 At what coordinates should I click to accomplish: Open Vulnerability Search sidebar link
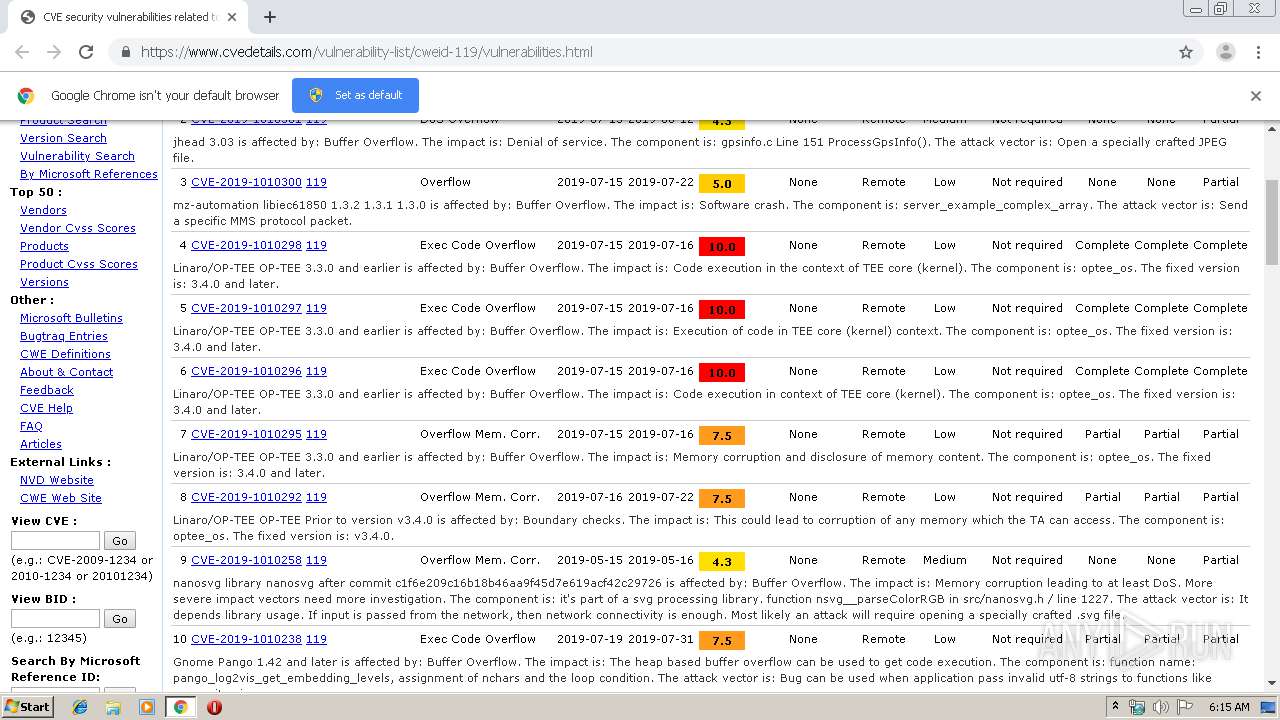point(77,156)
